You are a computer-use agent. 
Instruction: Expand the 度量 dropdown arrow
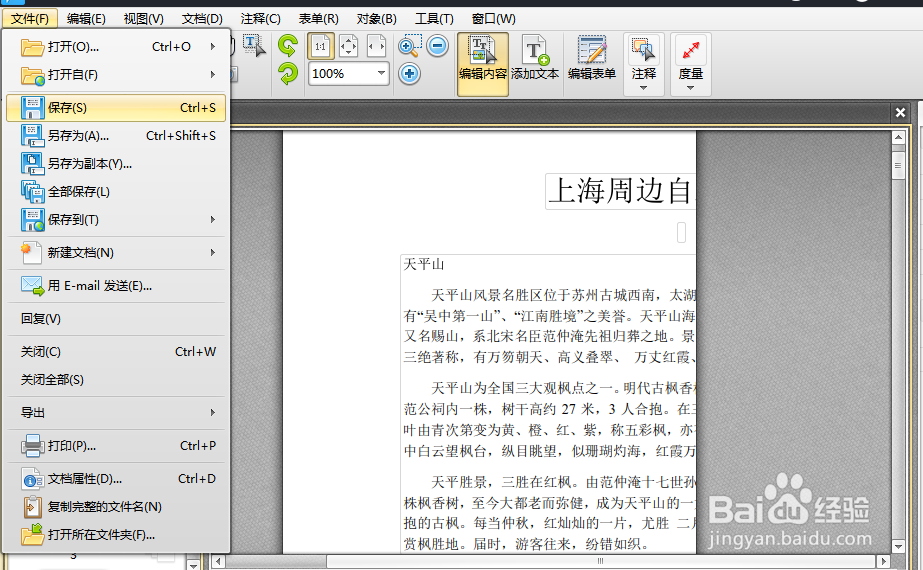click(x=690, y=88)
